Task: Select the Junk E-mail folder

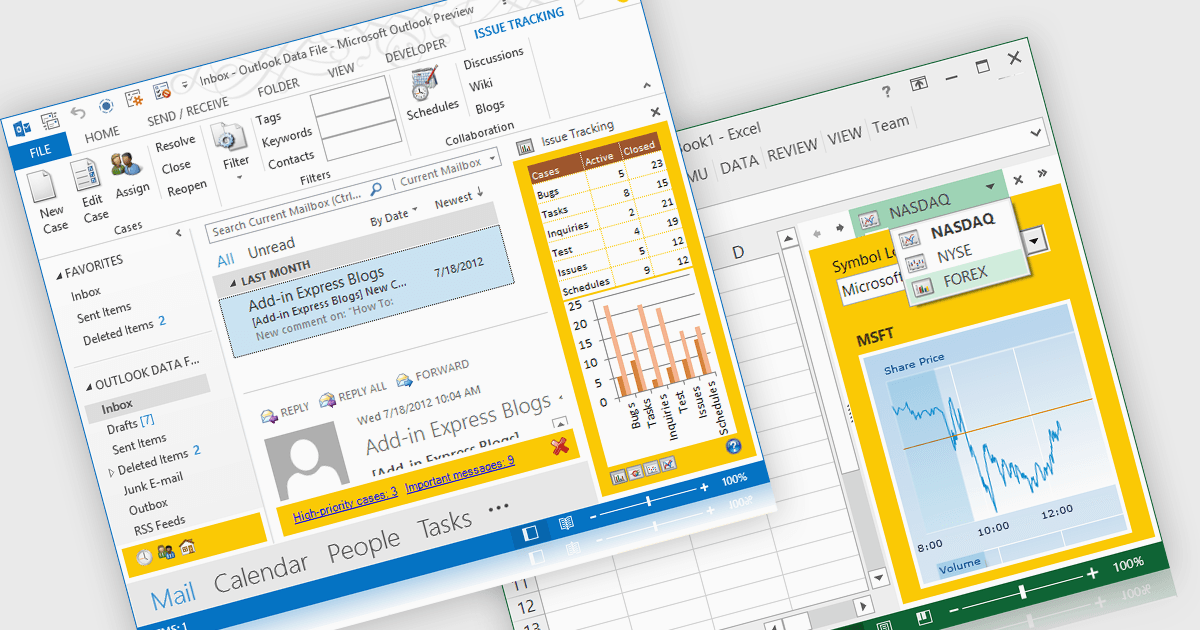Action: tap(153, 485)
